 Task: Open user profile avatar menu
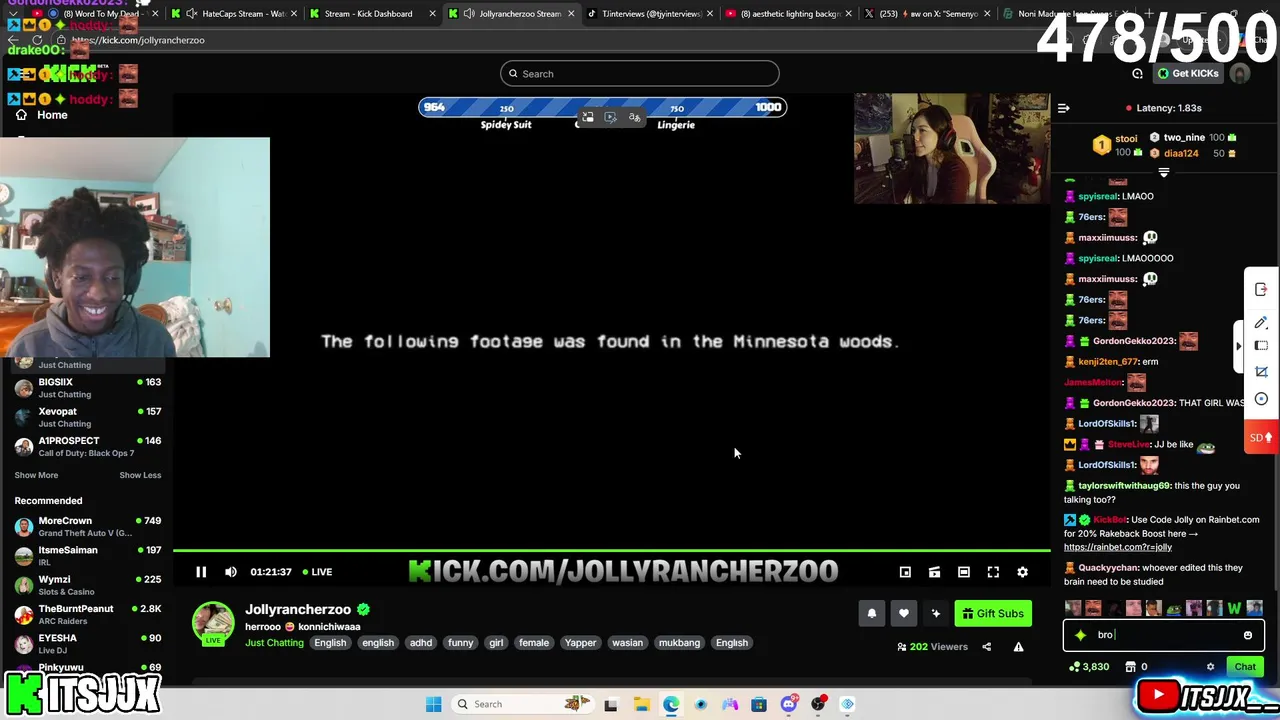tap(1240, 74)
